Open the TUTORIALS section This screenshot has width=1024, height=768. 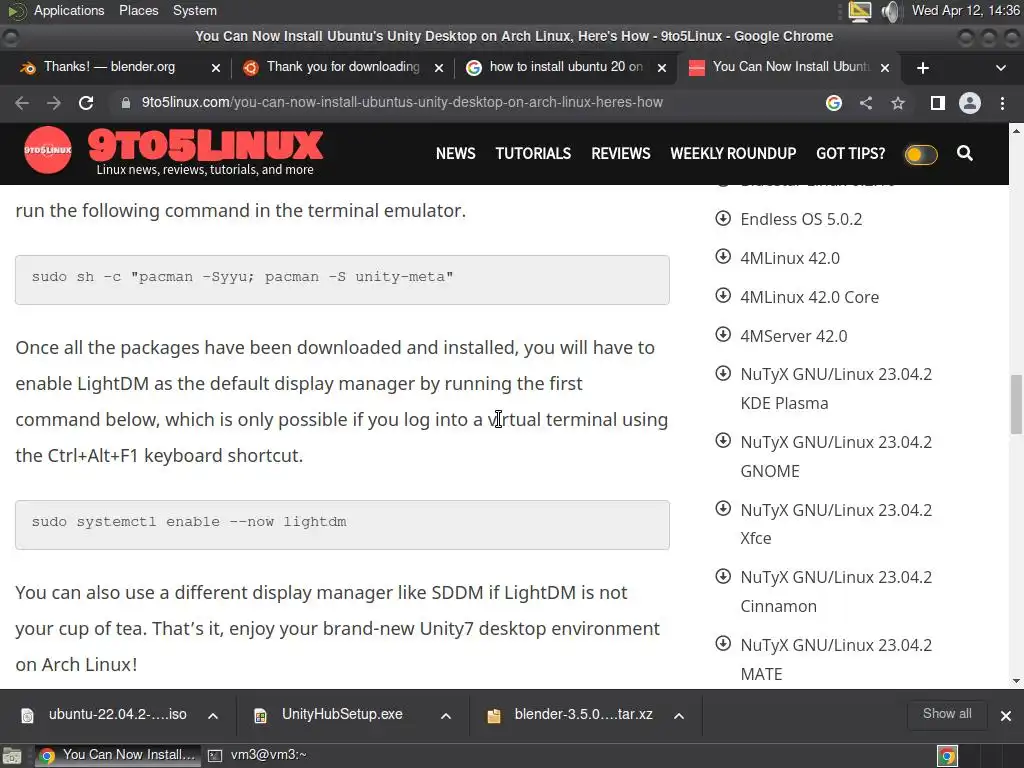(533, 153)
